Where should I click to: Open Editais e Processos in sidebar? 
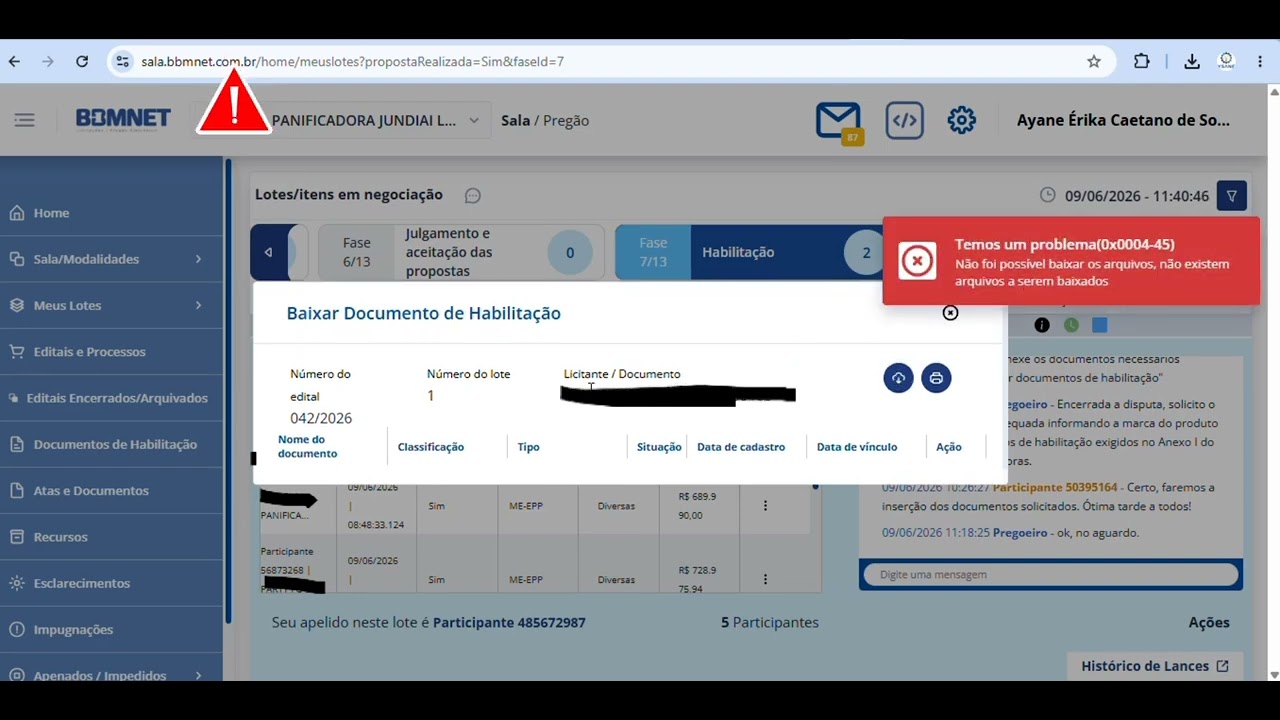click(111, 352)
